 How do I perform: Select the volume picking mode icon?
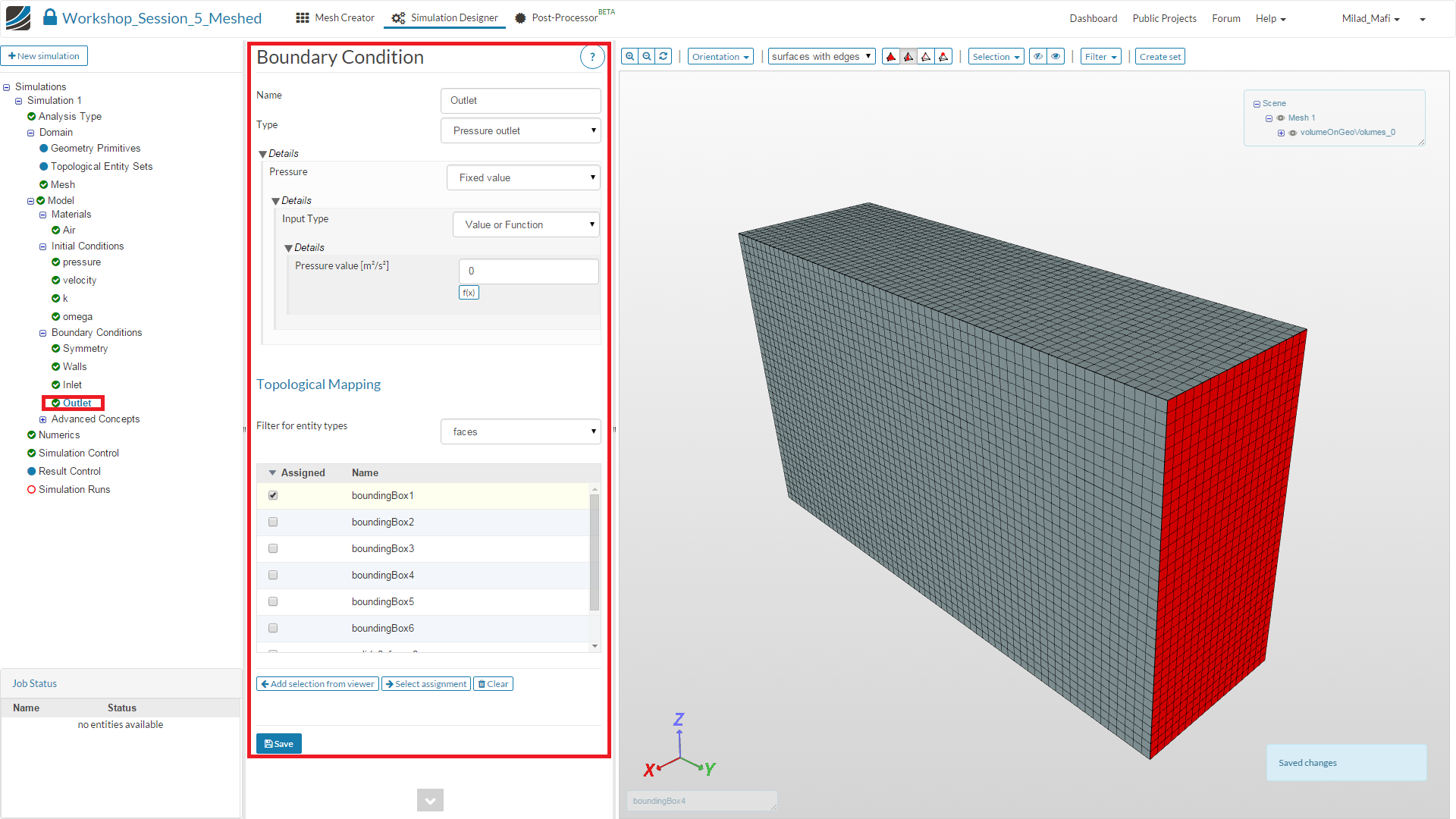[x=891, y=57]
